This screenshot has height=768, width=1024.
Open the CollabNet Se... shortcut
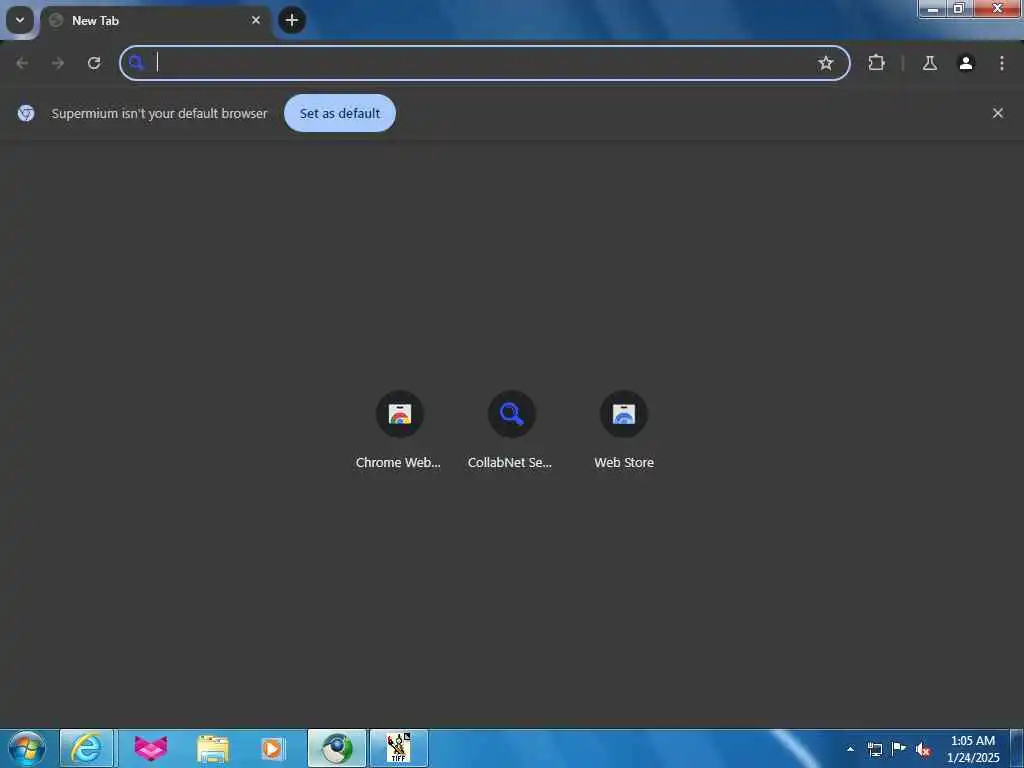click(x=511, y=430)
